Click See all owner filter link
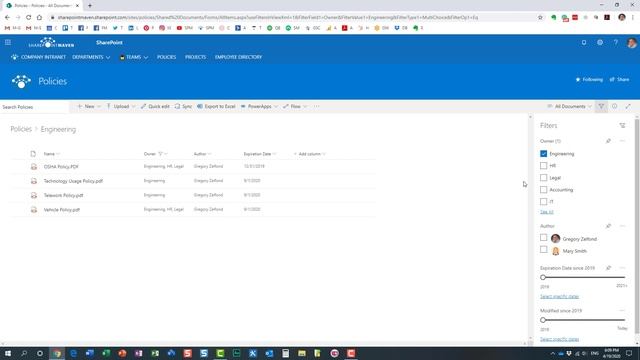This screenshot has width=640, height=360. tap(547, 212)
